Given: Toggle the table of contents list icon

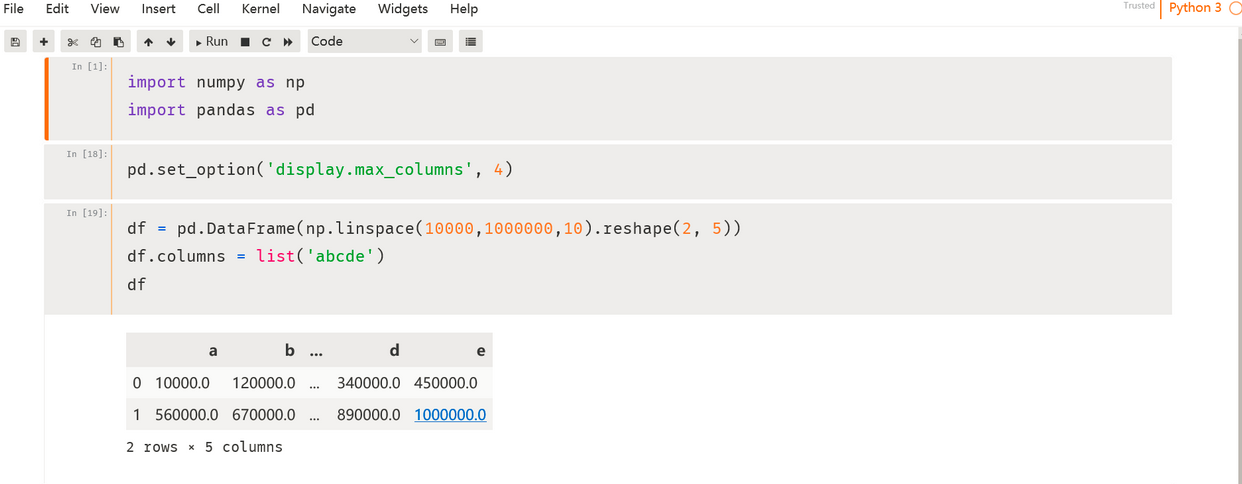Looking at the screenshot, I should point(470,42).
